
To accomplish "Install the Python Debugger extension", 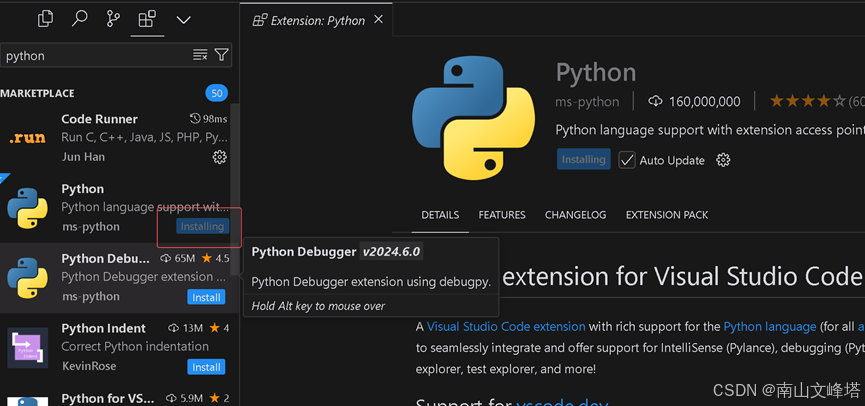I will click(x=206, y=297).
